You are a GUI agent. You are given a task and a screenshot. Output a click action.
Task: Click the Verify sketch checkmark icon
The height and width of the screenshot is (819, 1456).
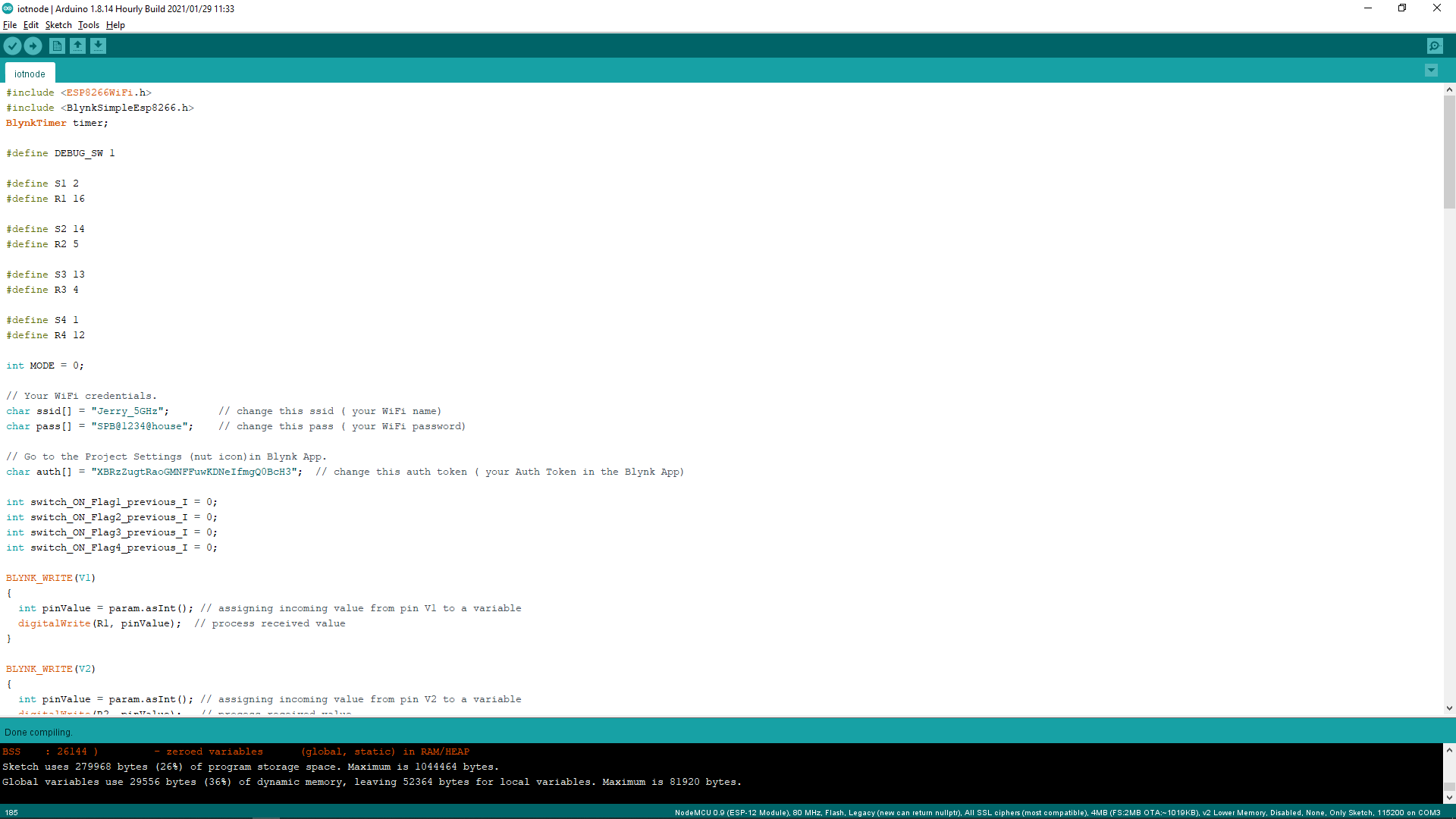point(12,46)
